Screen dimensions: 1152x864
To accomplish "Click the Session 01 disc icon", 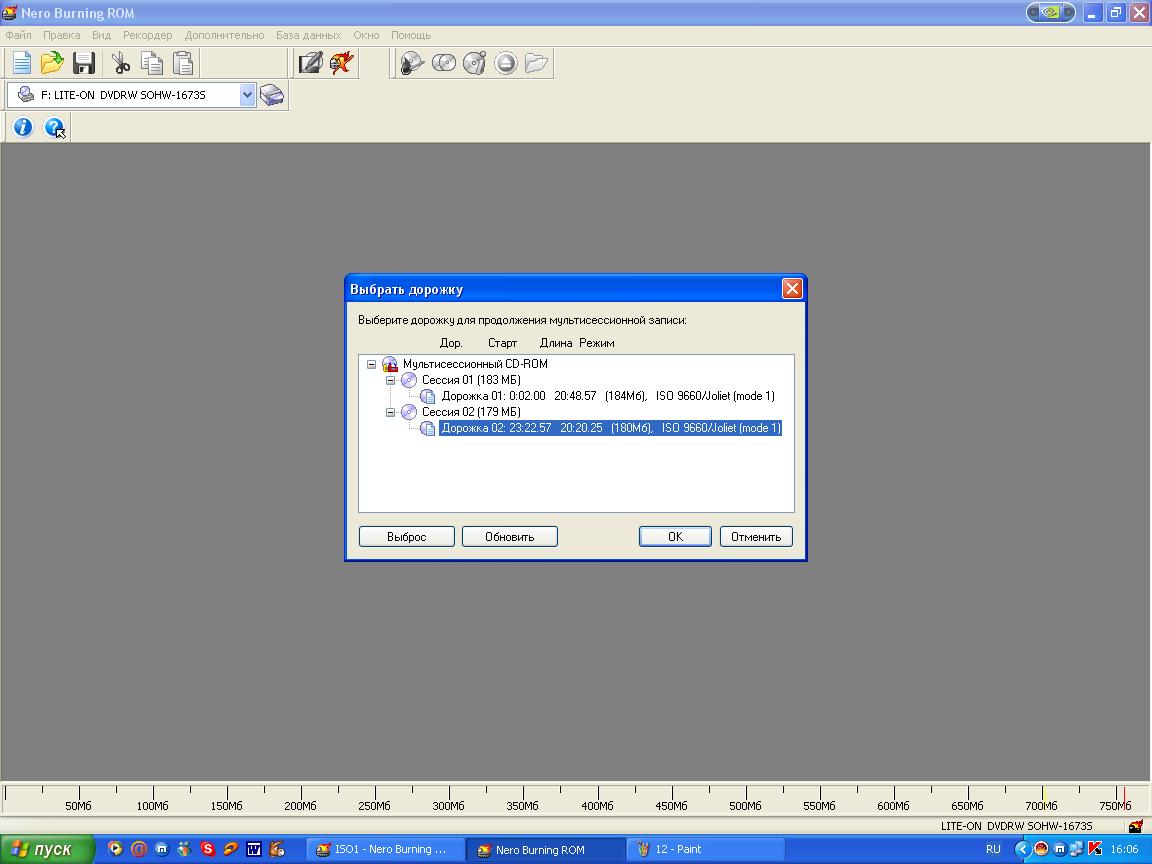I will tap(408, 380).
